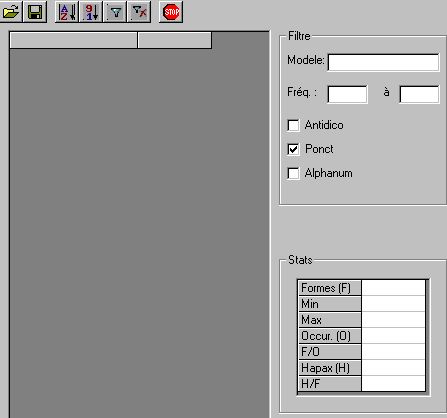This screenshot has height=418, width=447.
Task: Click the first column header of the list
Action: (73, 40)
